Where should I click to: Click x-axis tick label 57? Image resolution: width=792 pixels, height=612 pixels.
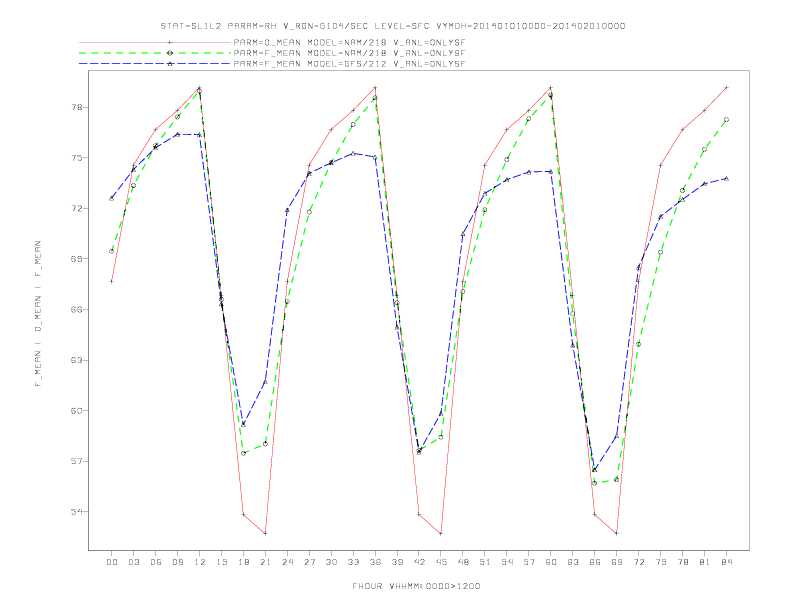(529, 562)
